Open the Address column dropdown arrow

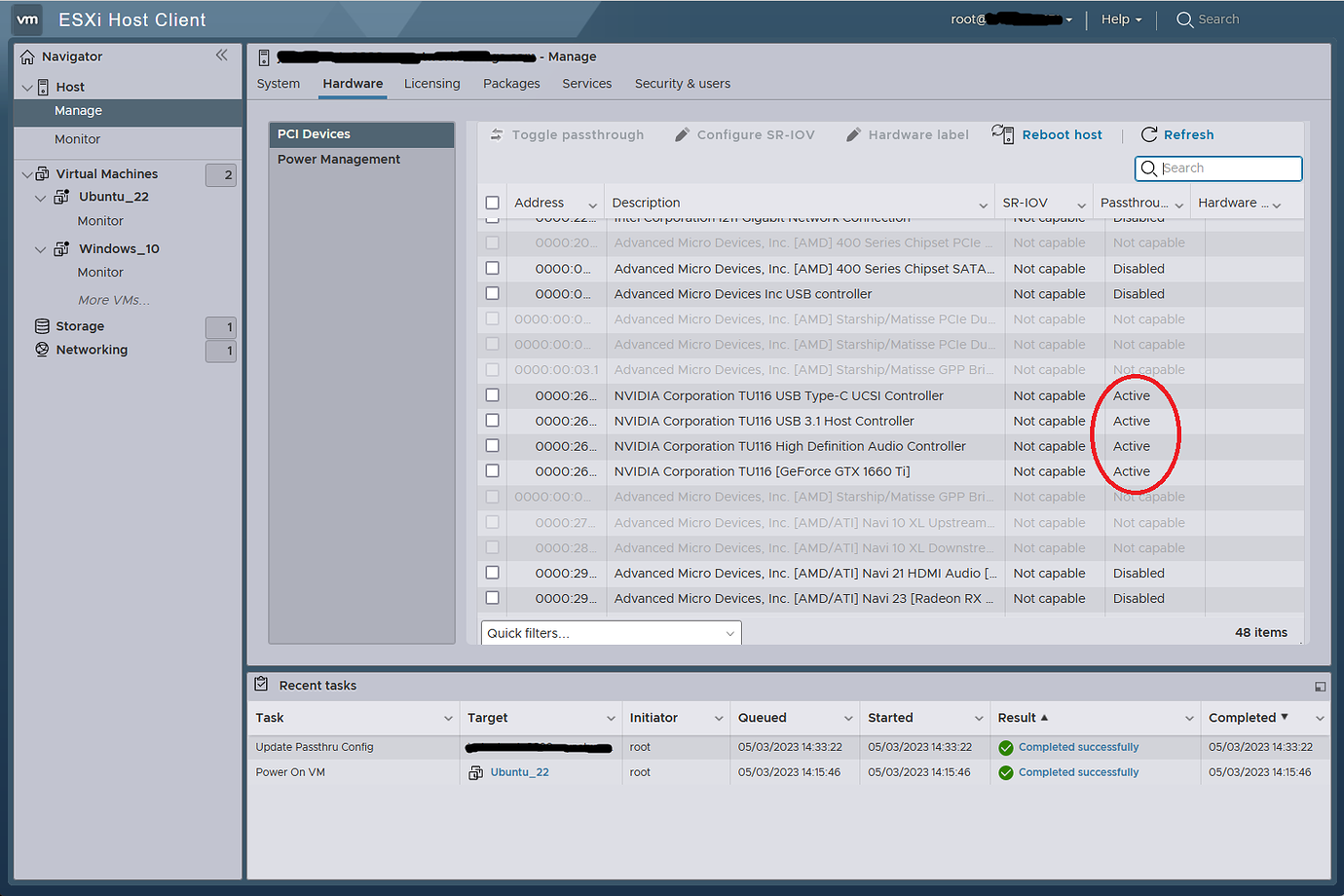pos(592,205)
